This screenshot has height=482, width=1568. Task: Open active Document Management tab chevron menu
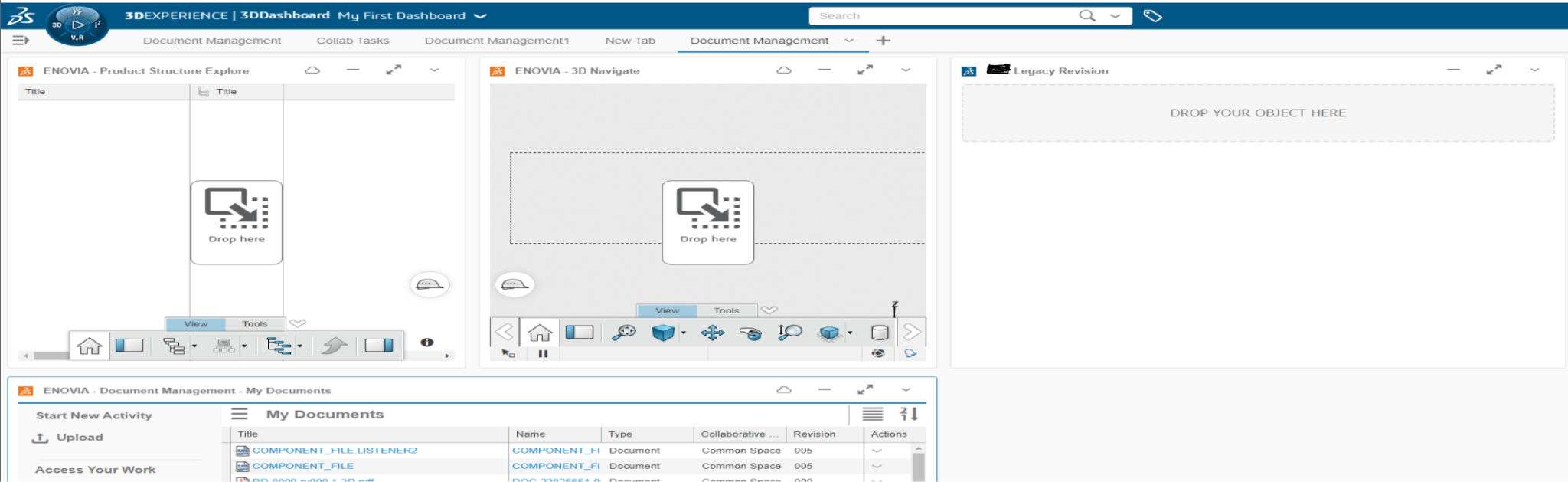click(x=848, y=41)
